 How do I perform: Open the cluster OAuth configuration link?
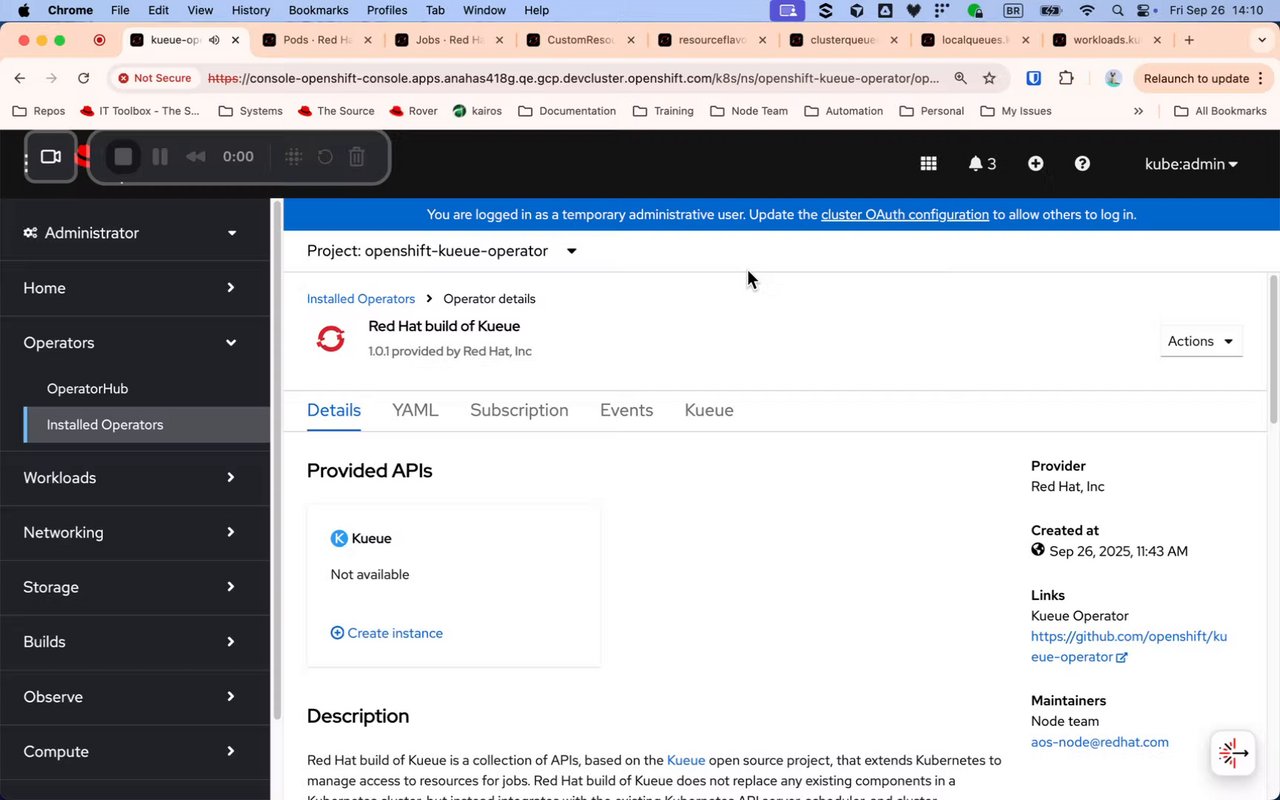[905, 215]
